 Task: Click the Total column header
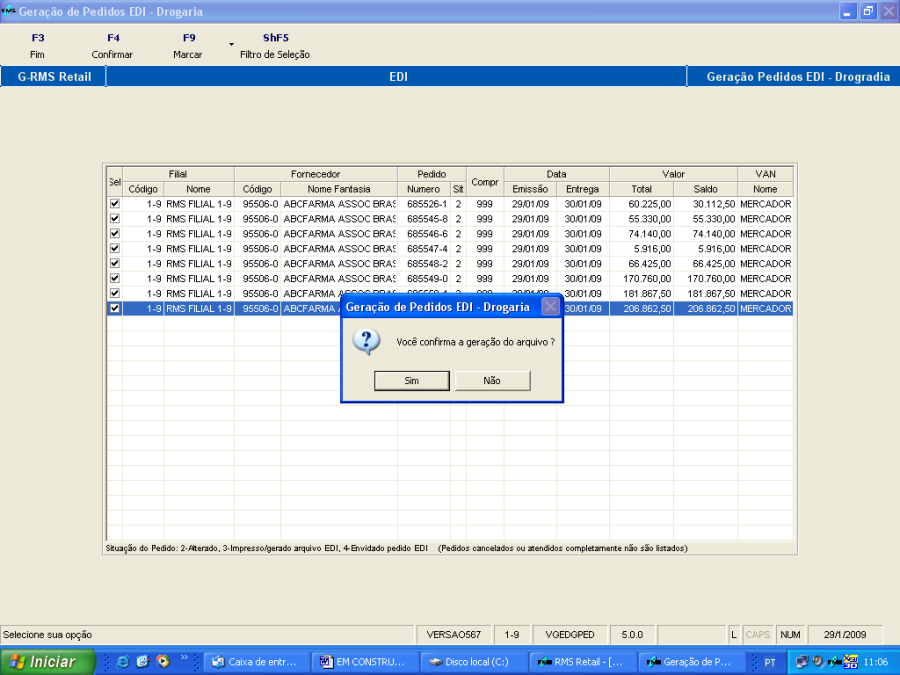[641, 189]
